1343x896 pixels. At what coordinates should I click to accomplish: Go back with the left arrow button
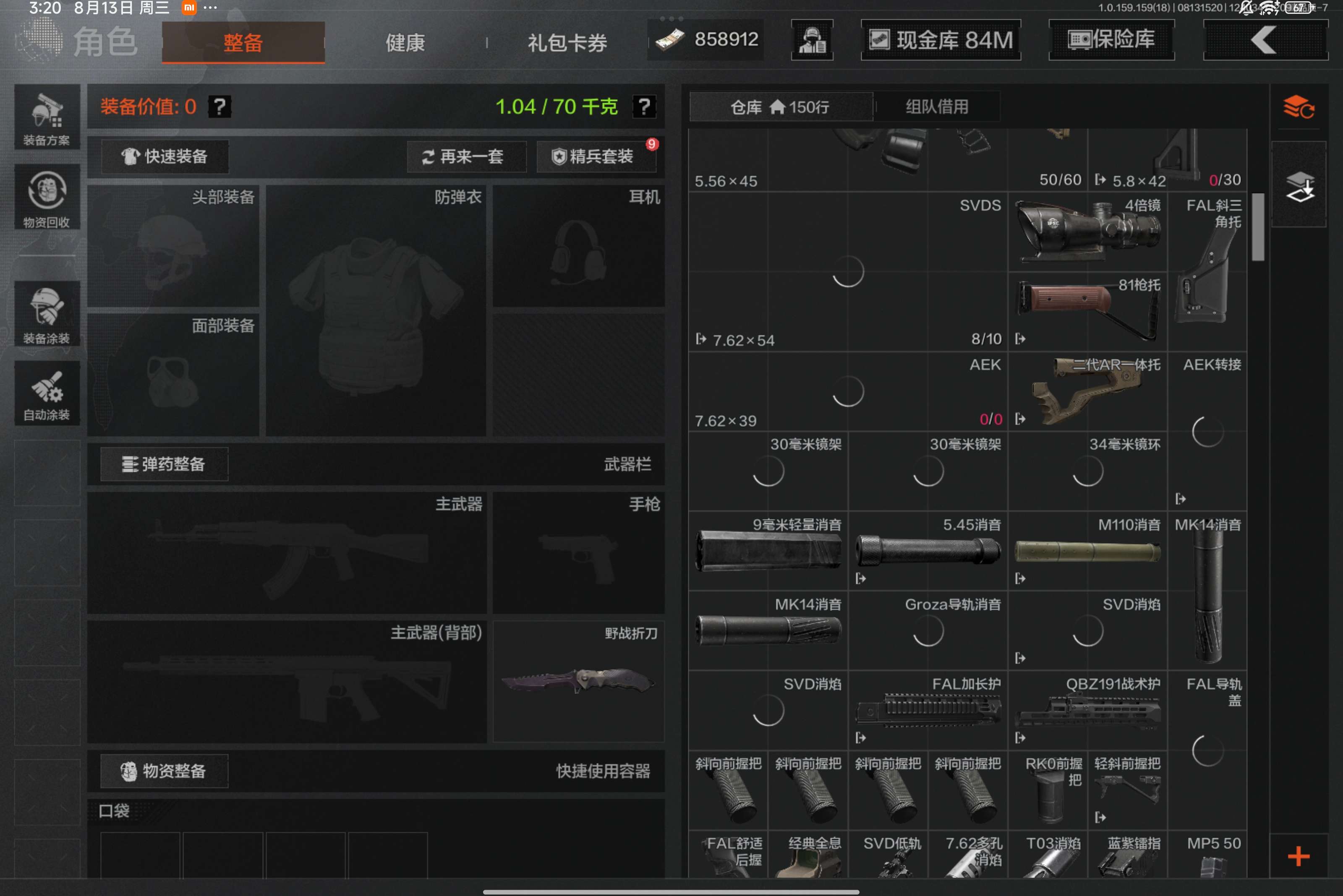tap(1265, 40)
